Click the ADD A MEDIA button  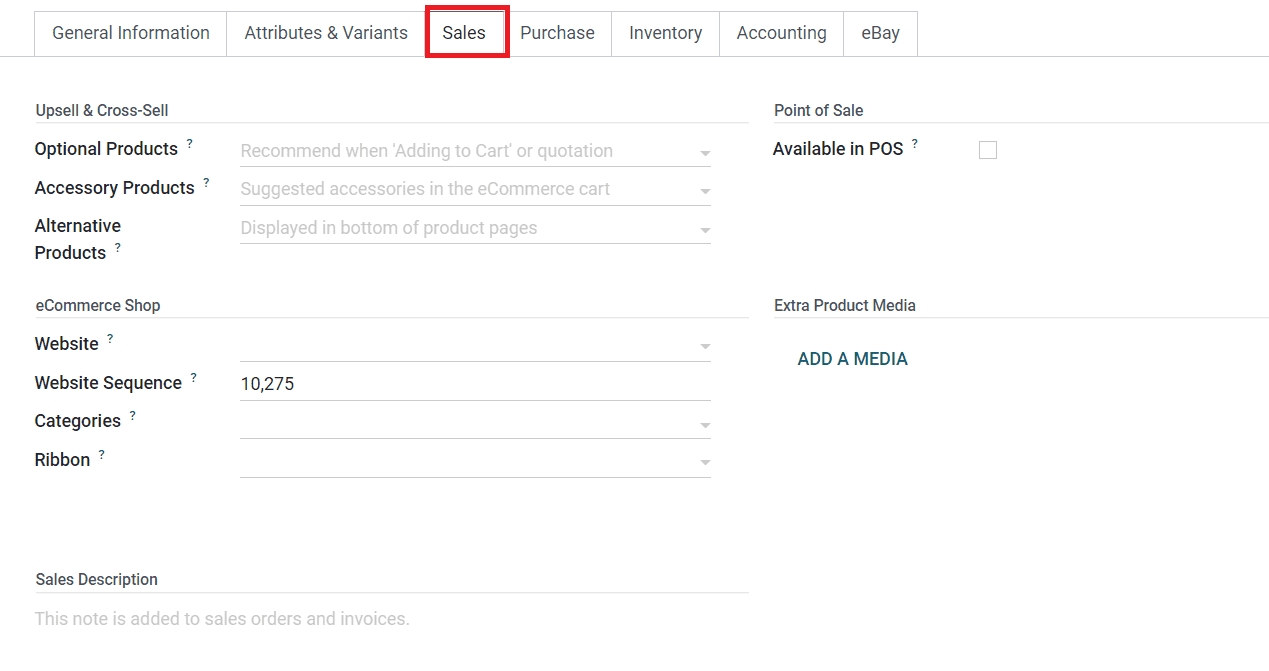click(852, 359)
